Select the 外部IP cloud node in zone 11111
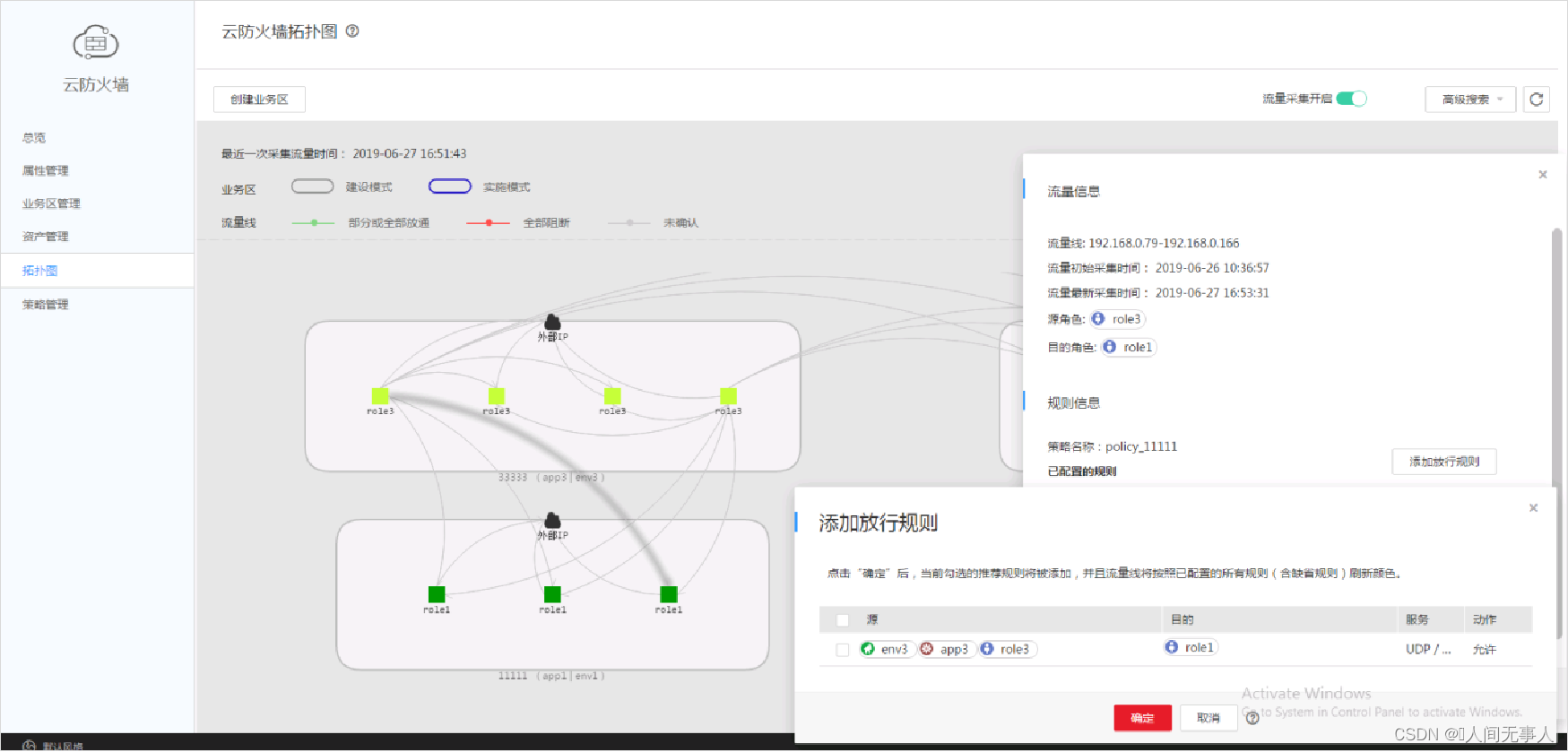This screenshot has height=752, width=1568. (552, 521)
